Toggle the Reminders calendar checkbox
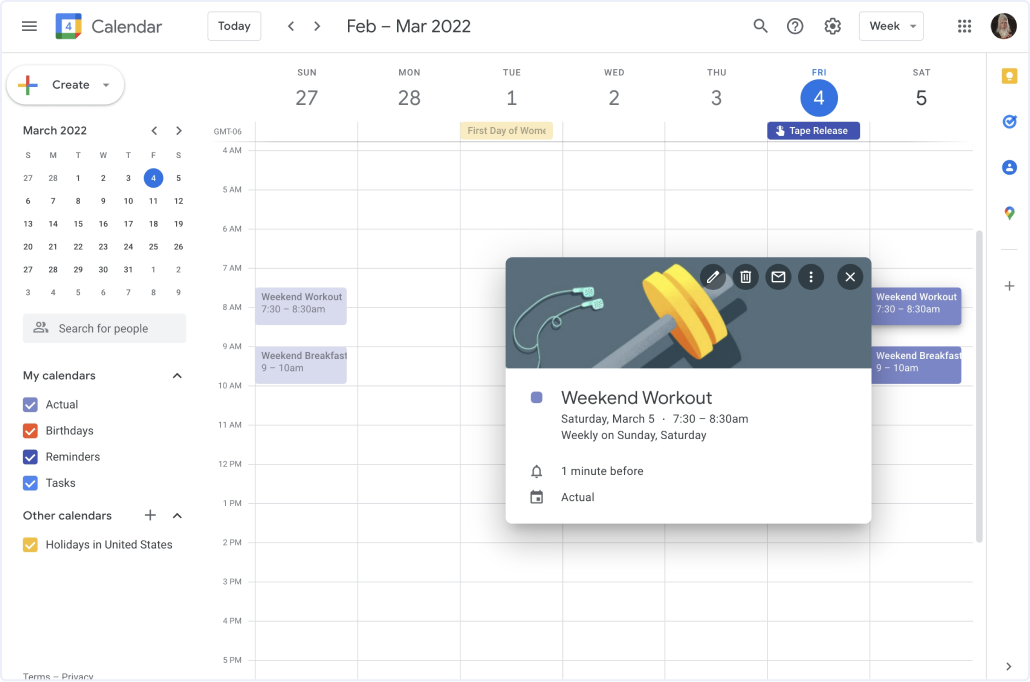 [x=30, y=457]
